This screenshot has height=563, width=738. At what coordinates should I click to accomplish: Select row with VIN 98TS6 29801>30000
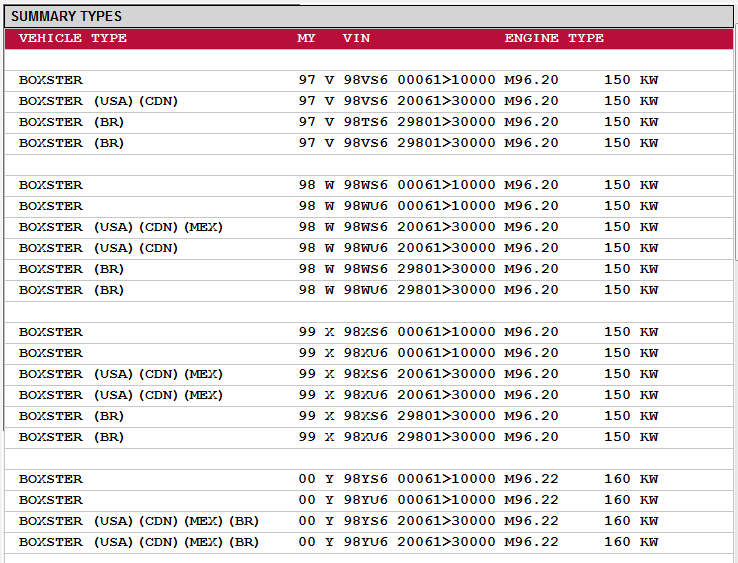(369, 123)
